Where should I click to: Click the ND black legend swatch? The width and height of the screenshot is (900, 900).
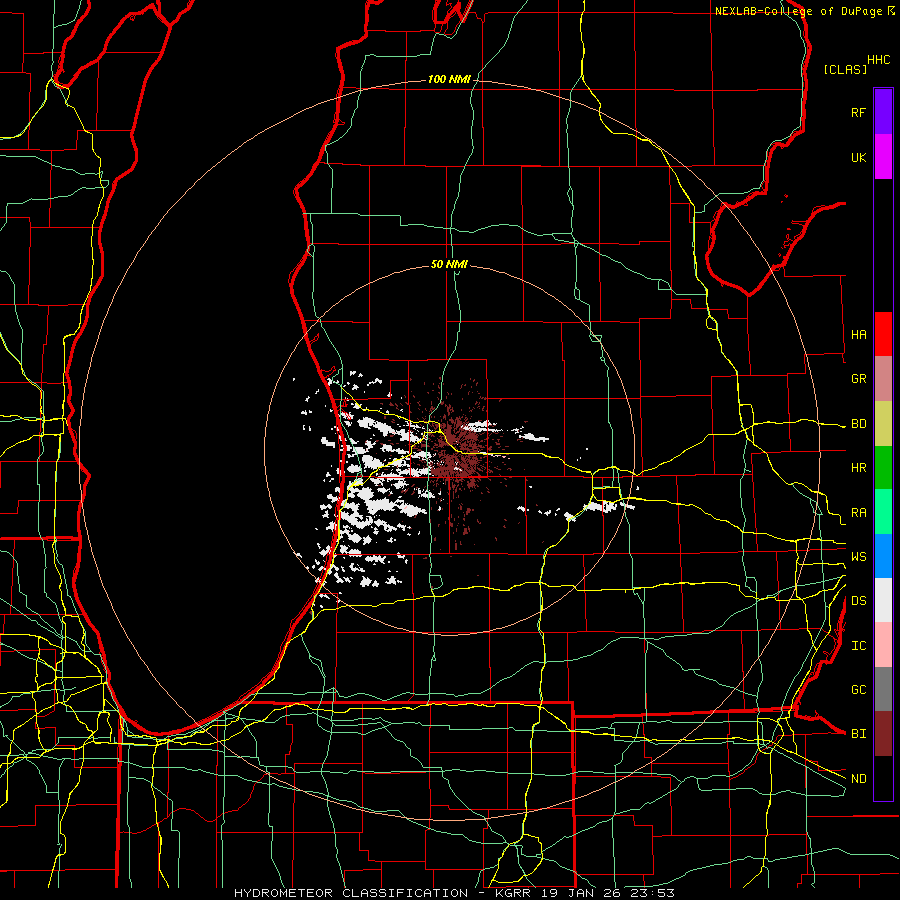click(x=883, y=778)
